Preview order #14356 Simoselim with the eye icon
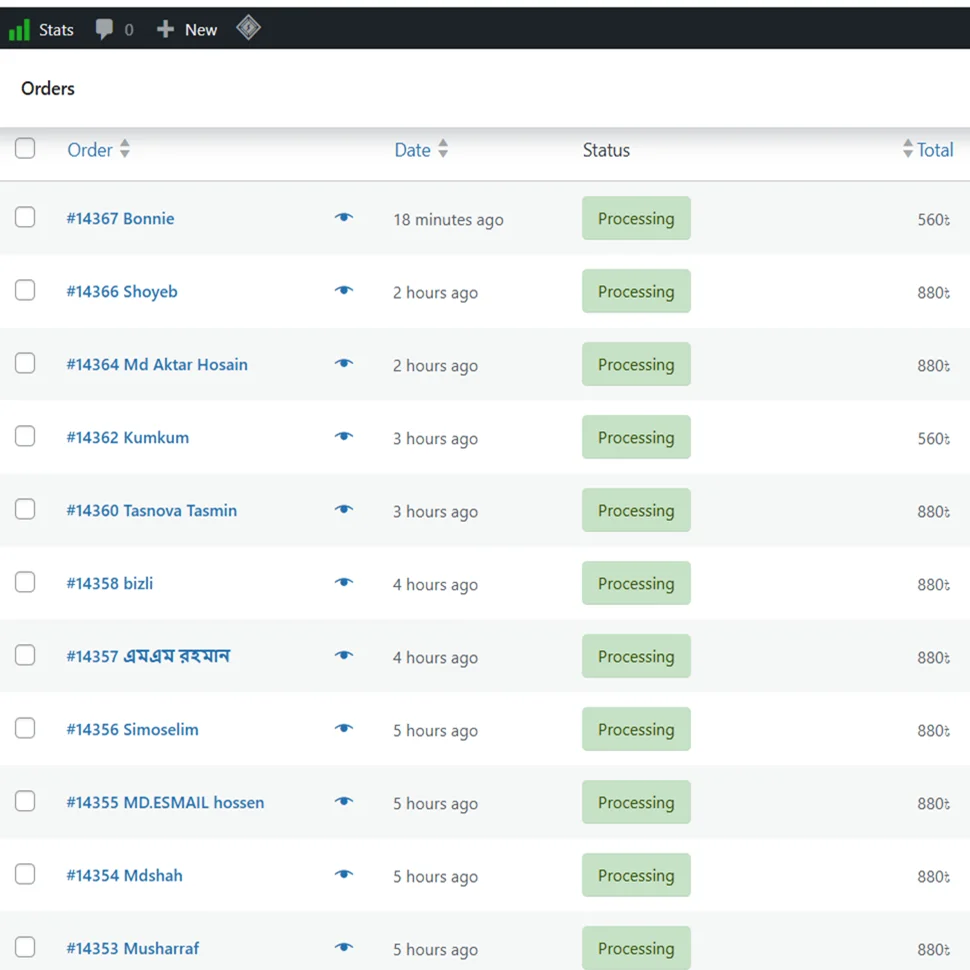This screenshot has height=970, width=970. click(344, 728)
